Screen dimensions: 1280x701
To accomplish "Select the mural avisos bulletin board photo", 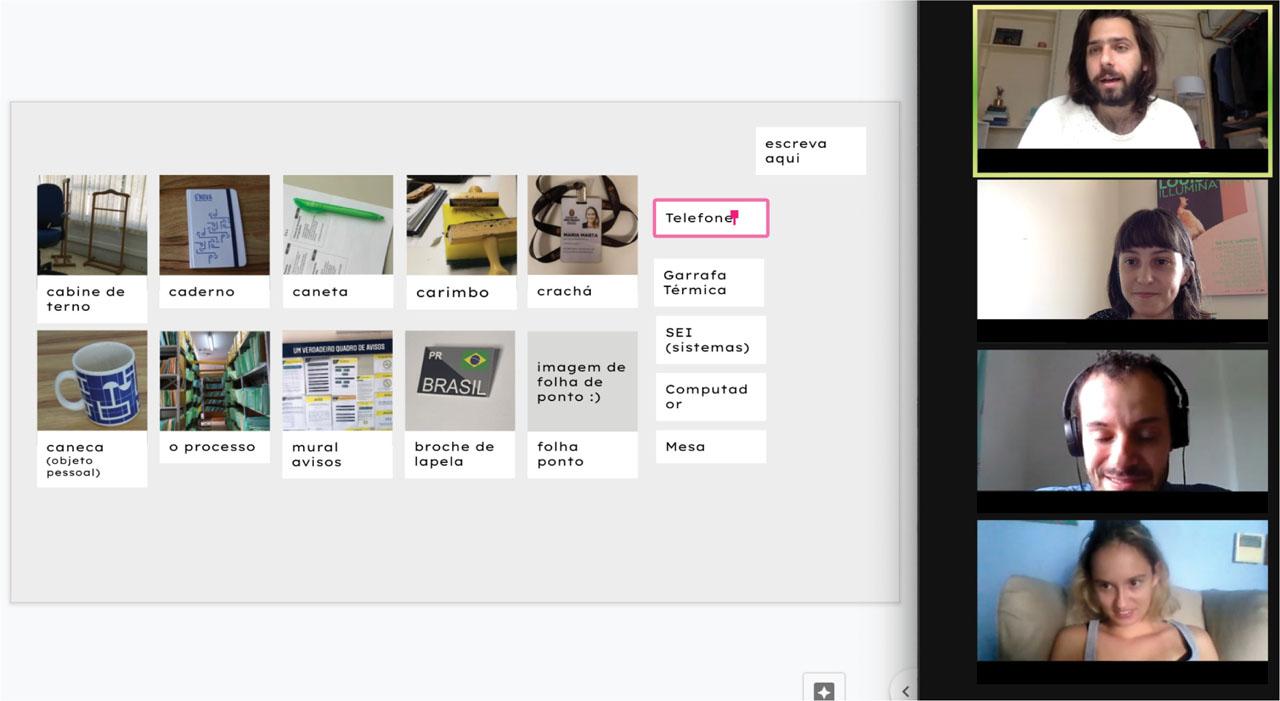I will (x=337, y=381).
